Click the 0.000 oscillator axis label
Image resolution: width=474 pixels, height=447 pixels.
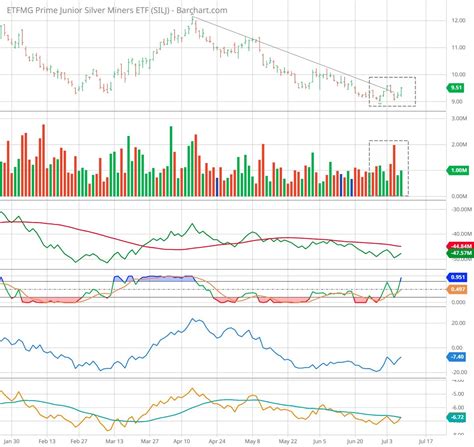point(458,302)
